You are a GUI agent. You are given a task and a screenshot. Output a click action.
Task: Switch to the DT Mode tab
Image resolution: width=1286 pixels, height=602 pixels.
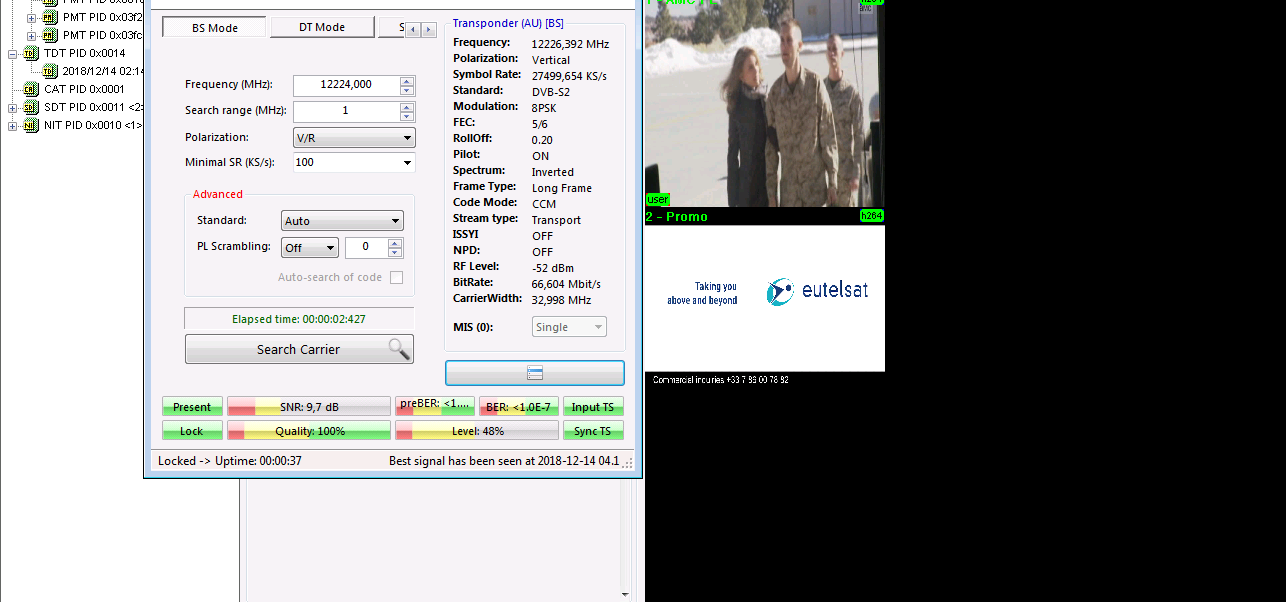point(321,27)
